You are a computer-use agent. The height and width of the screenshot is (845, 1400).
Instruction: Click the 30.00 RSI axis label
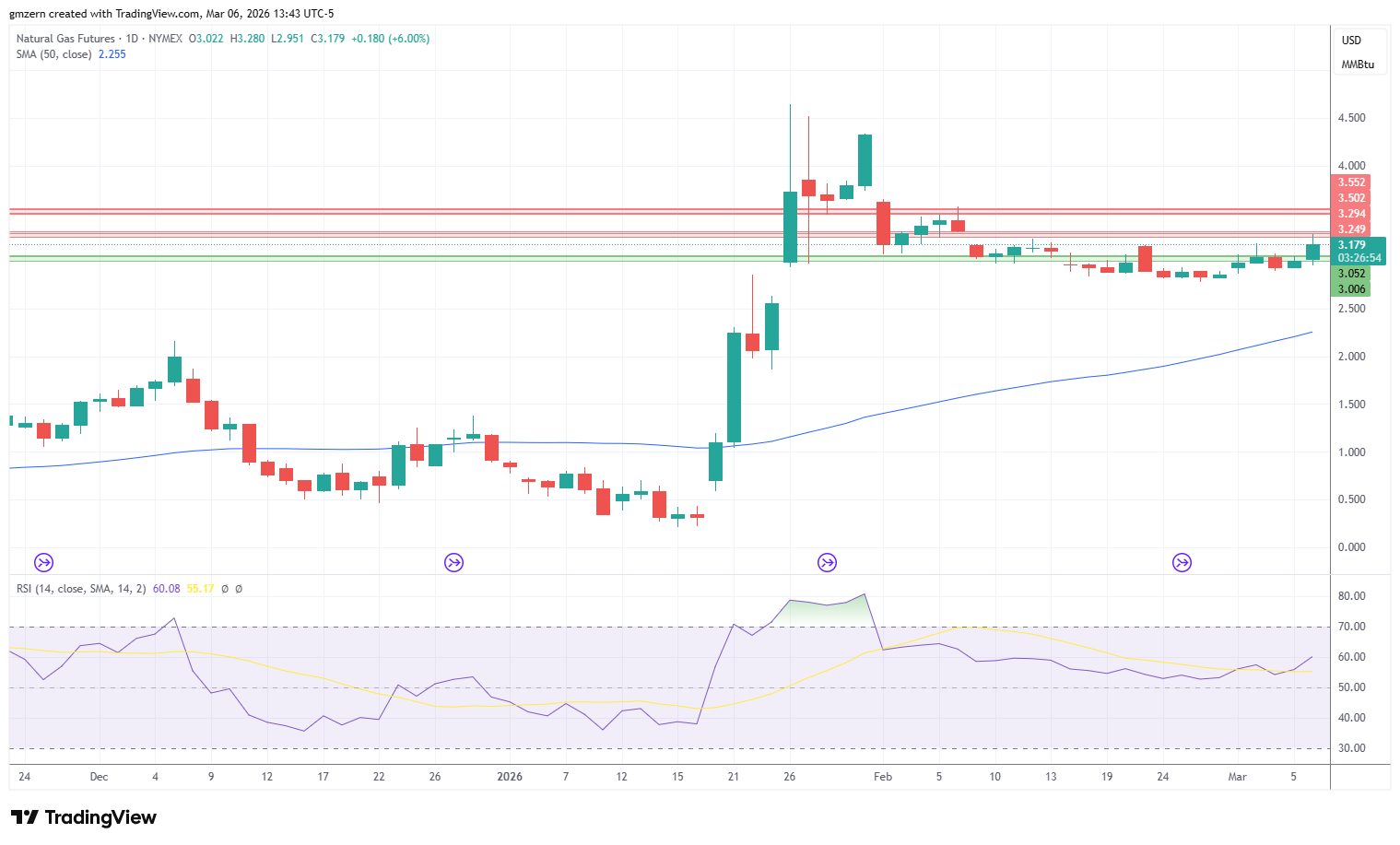1352,748
